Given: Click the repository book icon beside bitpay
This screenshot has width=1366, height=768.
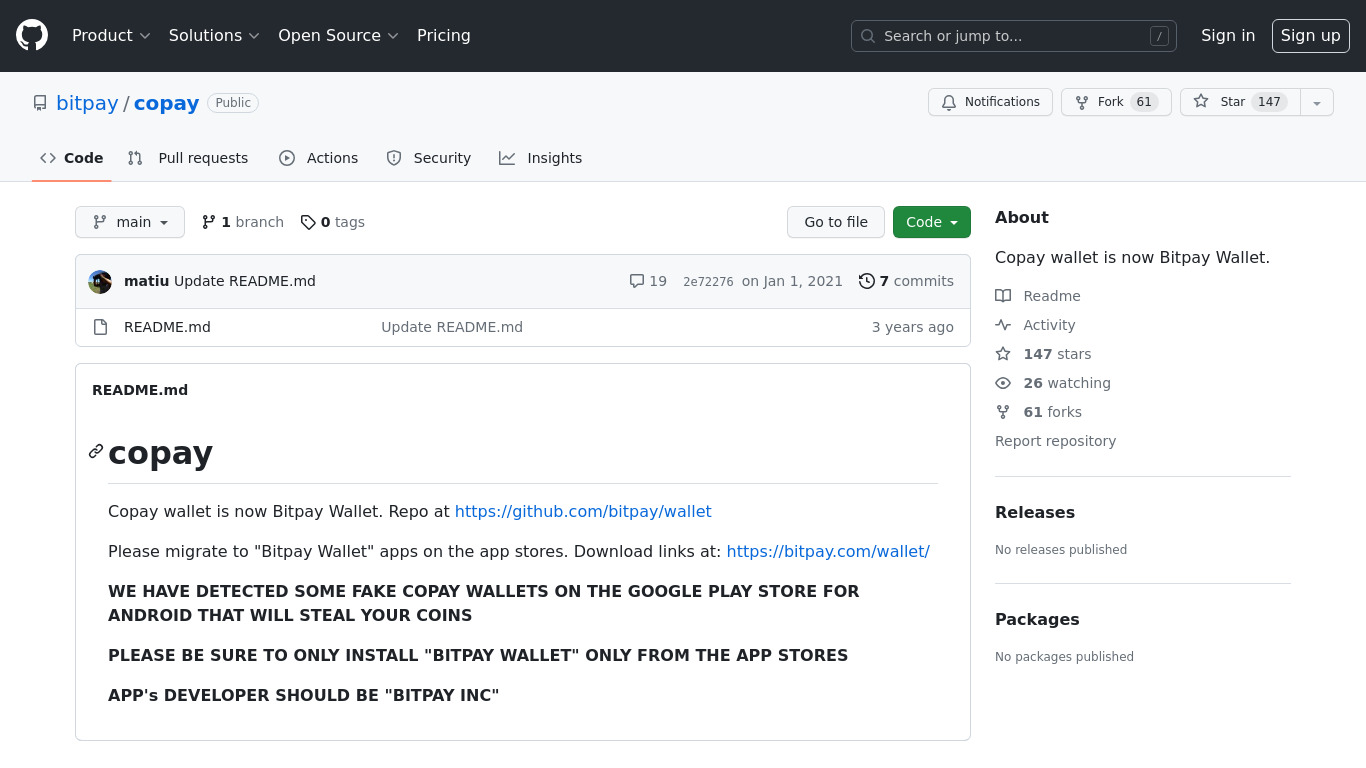Looking at the screenshot, I should (x=40, y=103).
